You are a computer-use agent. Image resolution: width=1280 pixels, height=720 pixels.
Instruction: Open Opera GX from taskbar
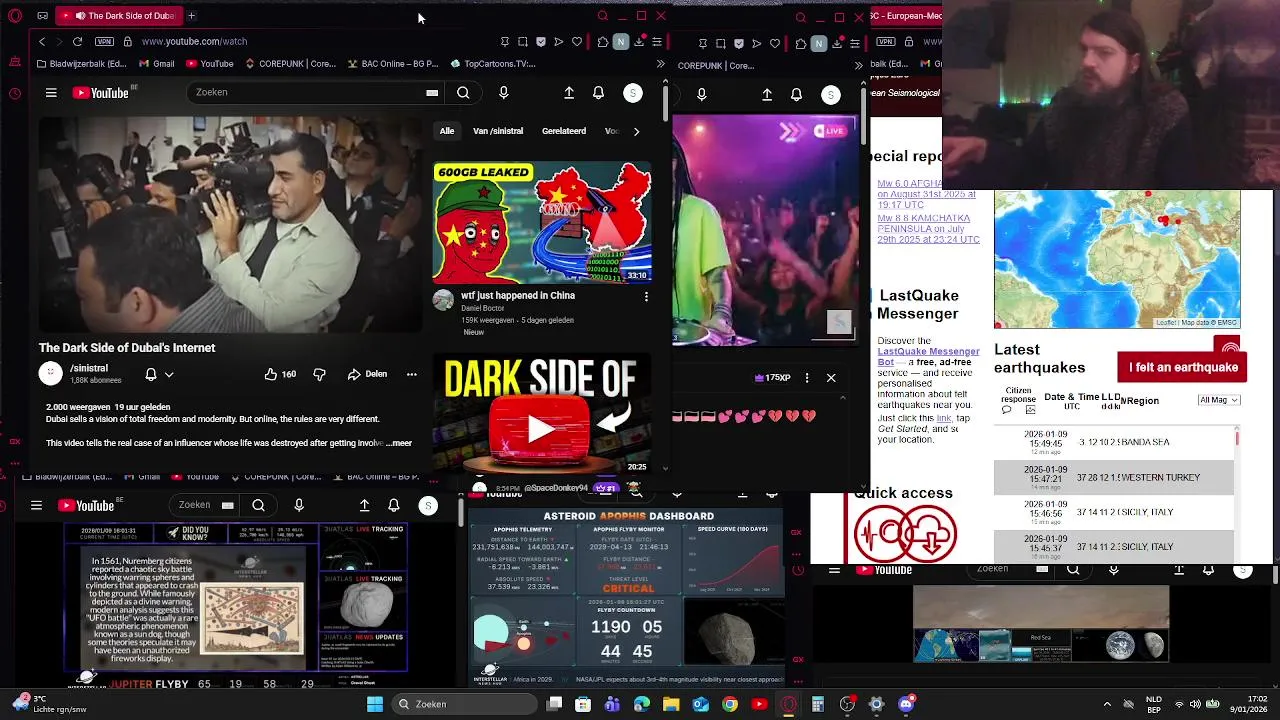pyautogui.click(x=789, y=704)
